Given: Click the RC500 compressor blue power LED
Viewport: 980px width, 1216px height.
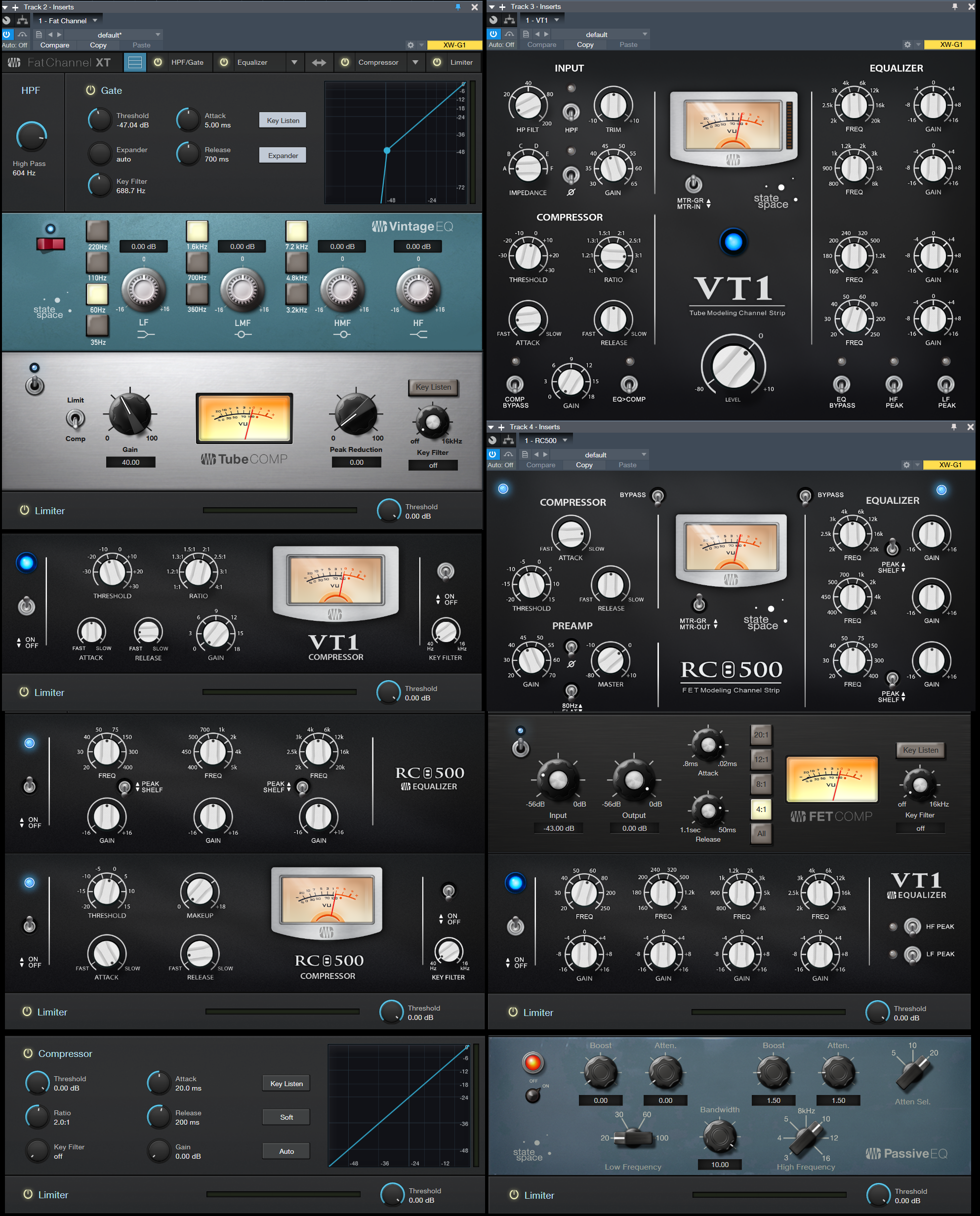Looking at the screenshot, I should [29, 882].
